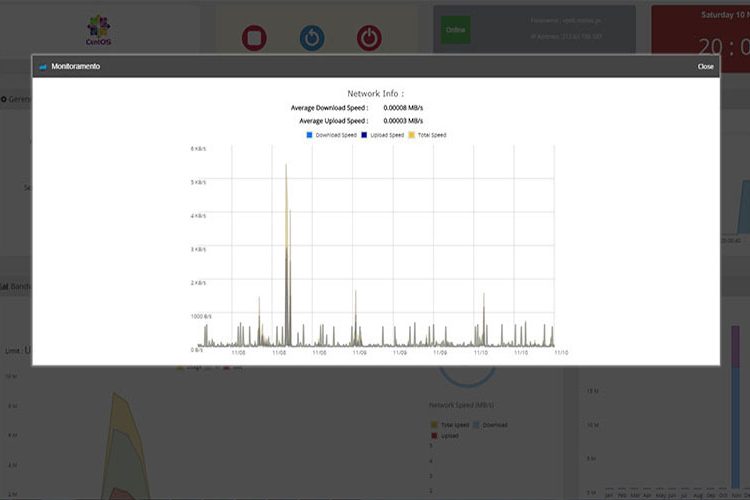The image size is (750, 500).
Task: Click the blue restart server icon
Action: pyautogui.click(x=312, y=38)
